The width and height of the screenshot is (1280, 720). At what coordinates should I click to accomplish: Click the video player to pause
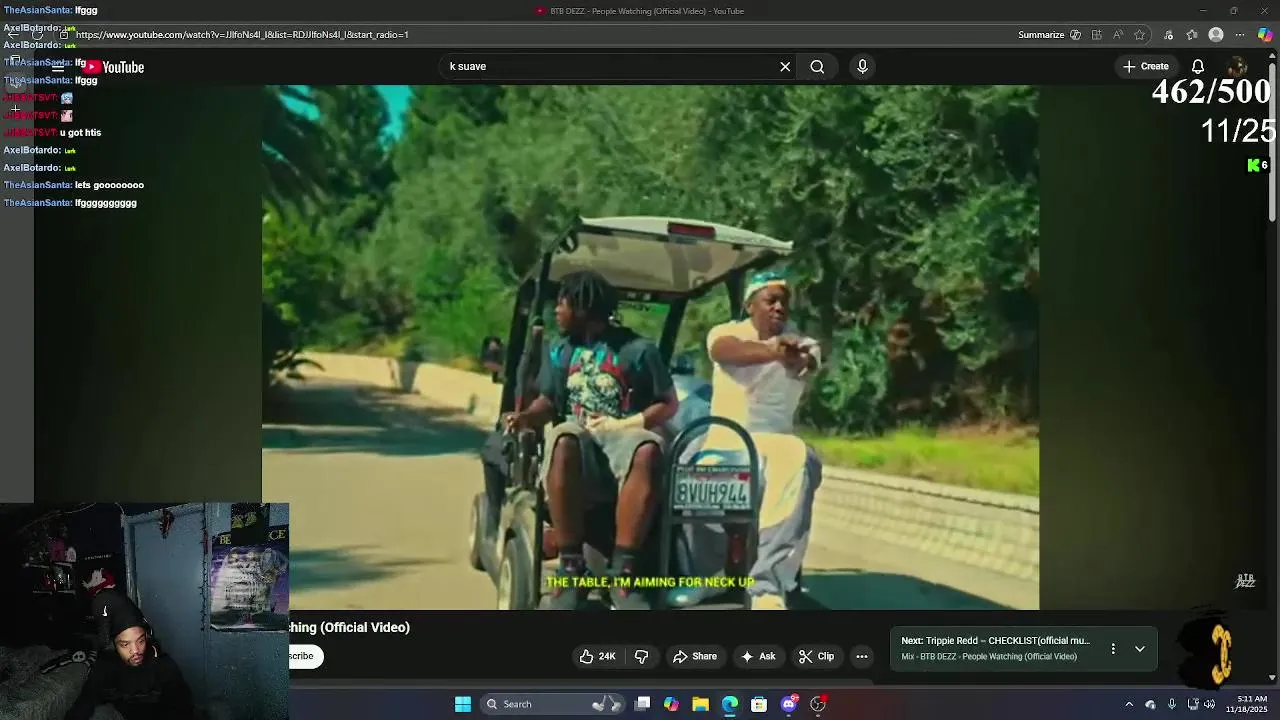[x=650, y=347]
